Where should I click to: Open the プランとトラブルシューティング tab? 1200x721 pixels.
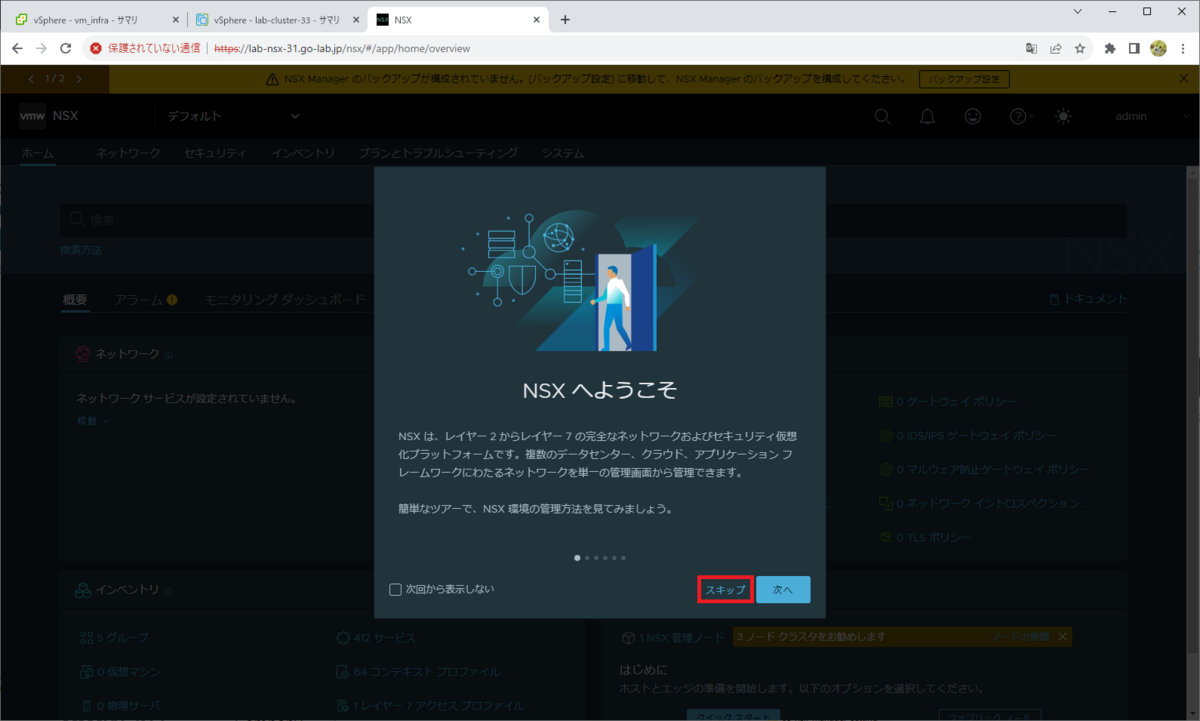438,153
